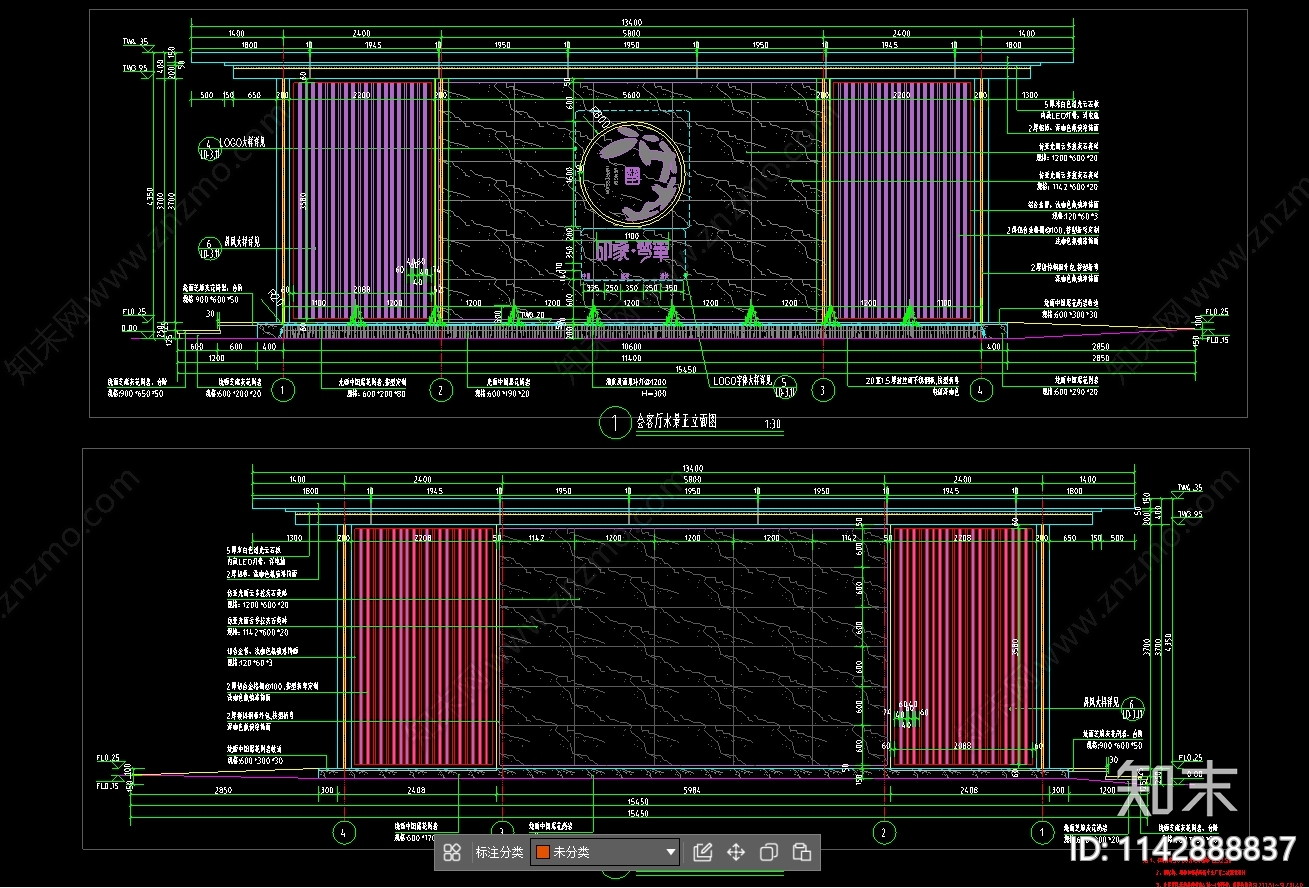Click the copy overlapping squares icon
This screenshot has width=1309, height=888.
(x=768, y=852)
